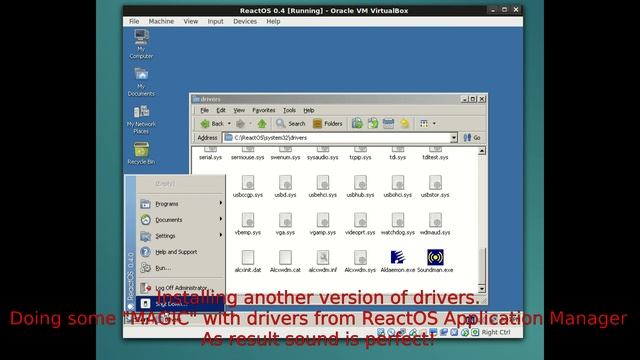Go up one folder level
This screenshot has height=360, width=640.
(262, 123)
